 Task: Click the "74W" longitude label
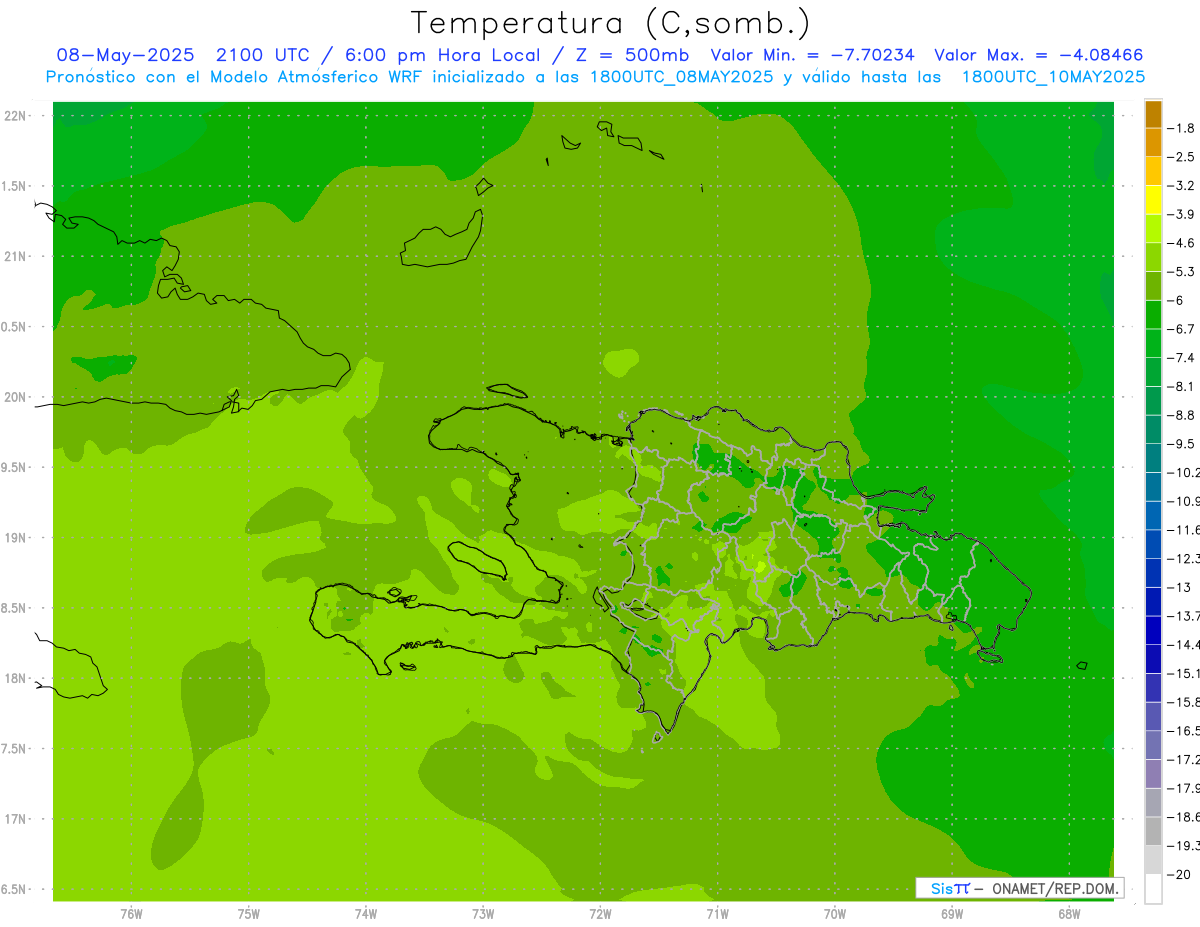(366, 913)
